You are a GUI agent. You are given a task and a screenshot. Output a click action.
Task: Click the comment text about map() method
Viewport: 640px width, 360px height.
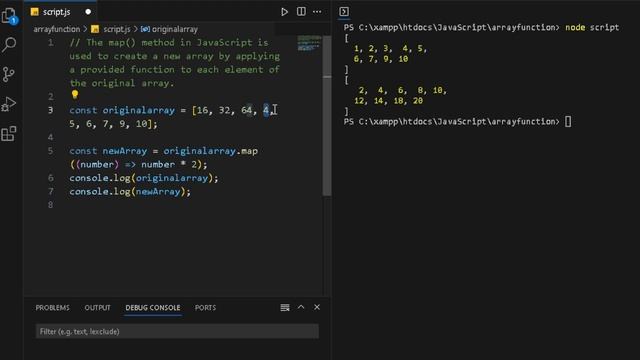[x=175, y=63]
